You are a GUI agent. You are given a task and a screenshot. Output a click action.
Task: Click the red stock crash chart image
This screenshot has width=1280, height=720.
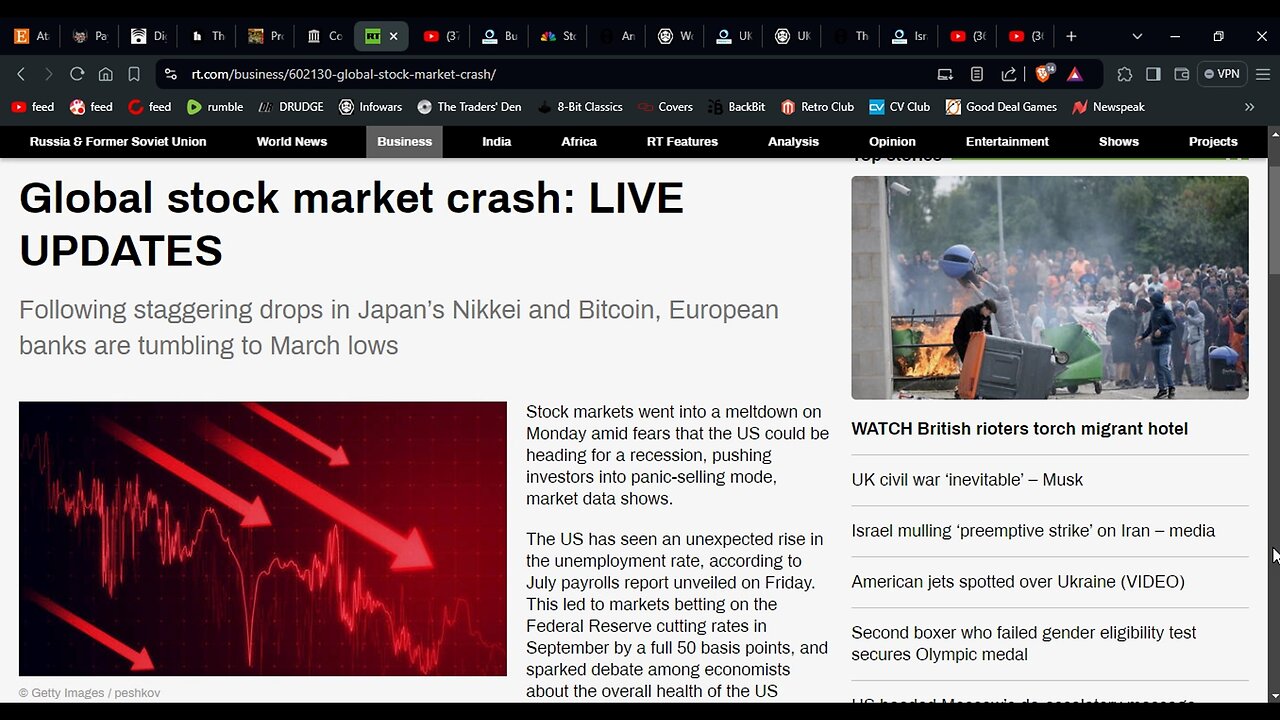[x=263, y=539]
